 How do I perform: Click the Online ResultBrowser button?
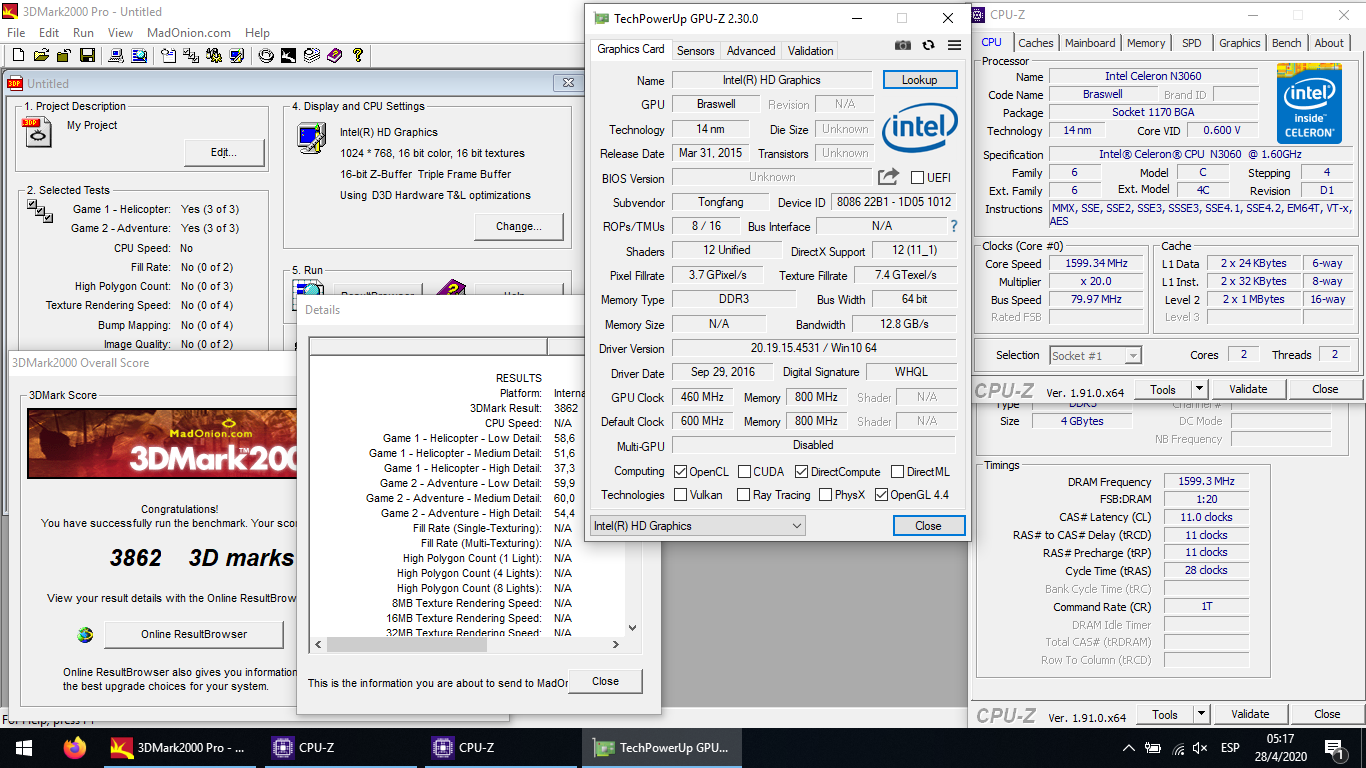(194, 634)
